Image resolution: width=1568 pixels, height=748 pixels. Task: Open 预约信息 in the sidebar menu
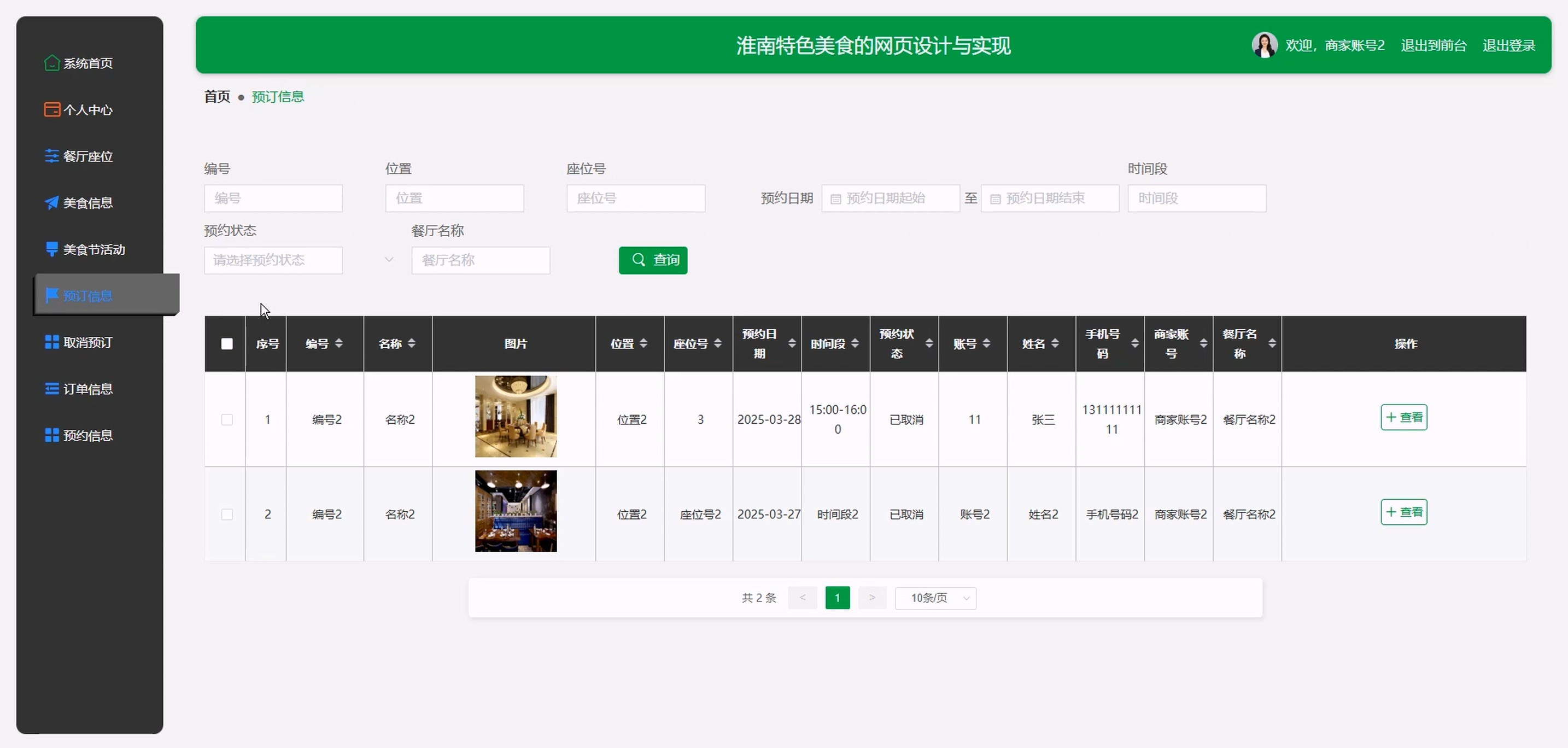[x=87, y=435]
